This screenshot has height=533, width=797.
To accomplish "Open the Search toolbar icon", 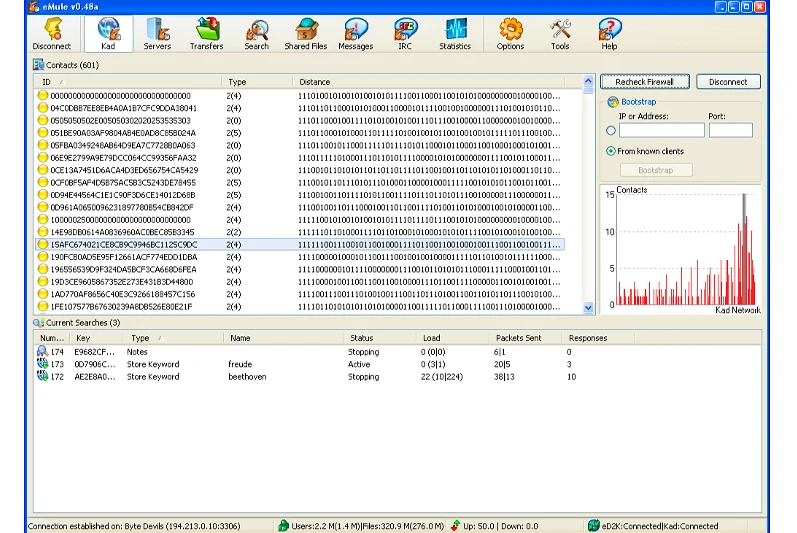I will coord(257,33).
